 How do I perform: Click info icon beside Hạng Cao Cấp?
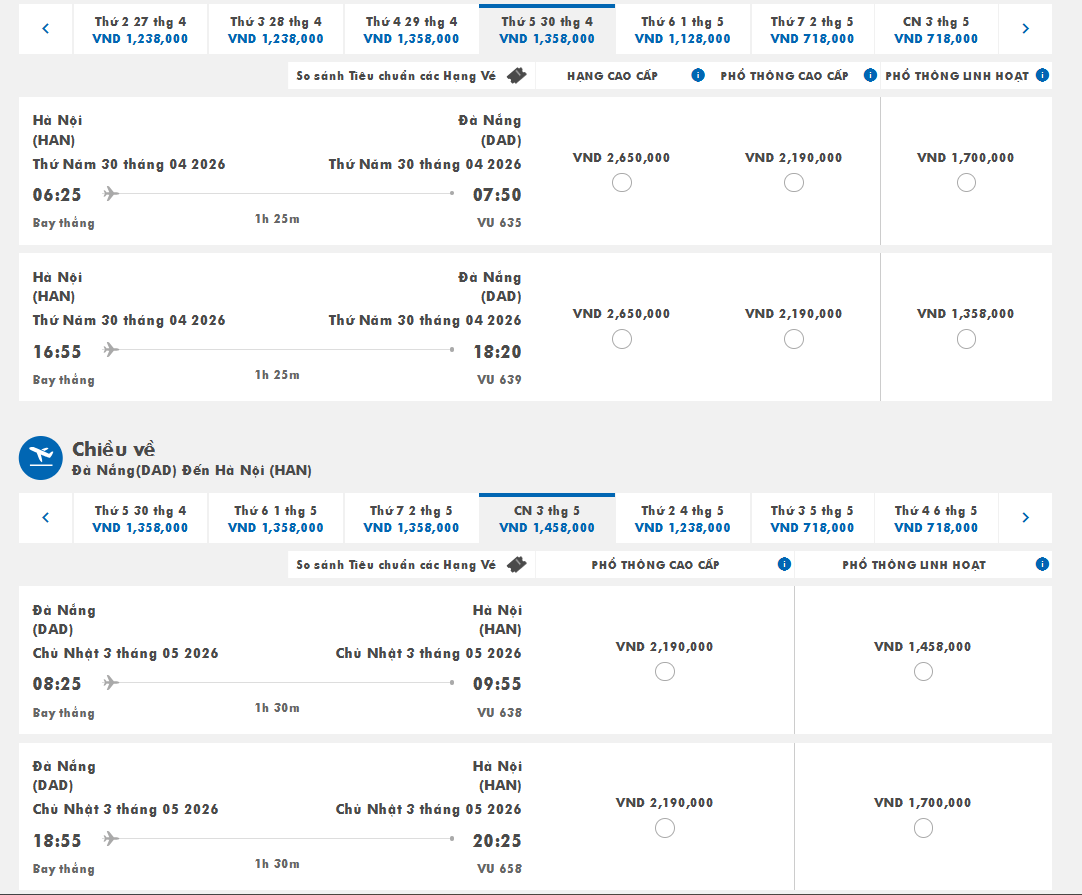point(698,76)
